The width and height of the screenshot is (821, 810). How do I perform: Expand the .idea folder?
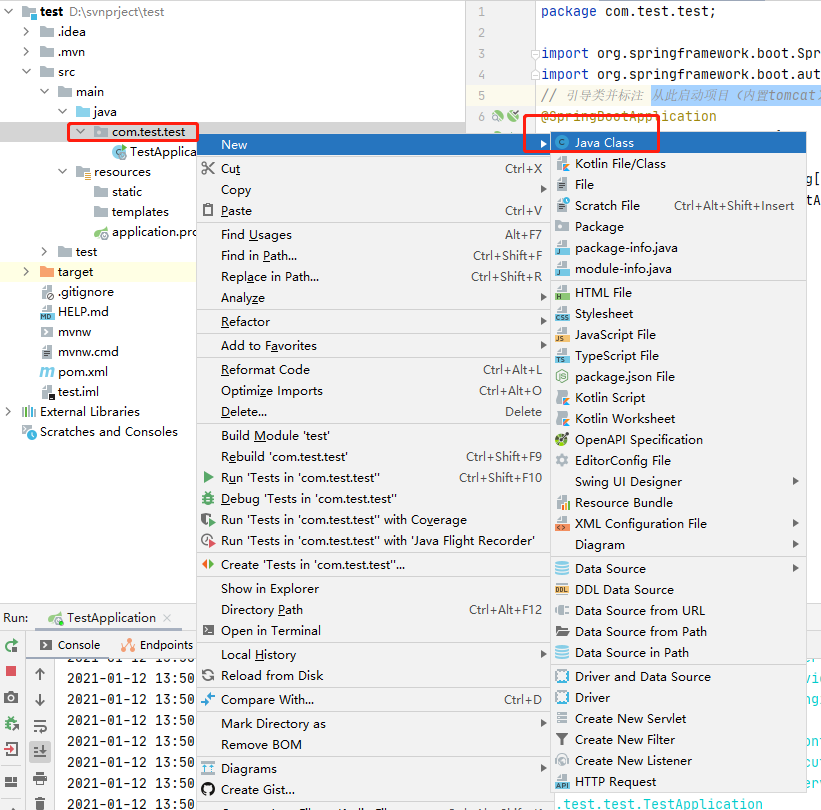pos(26,31)
